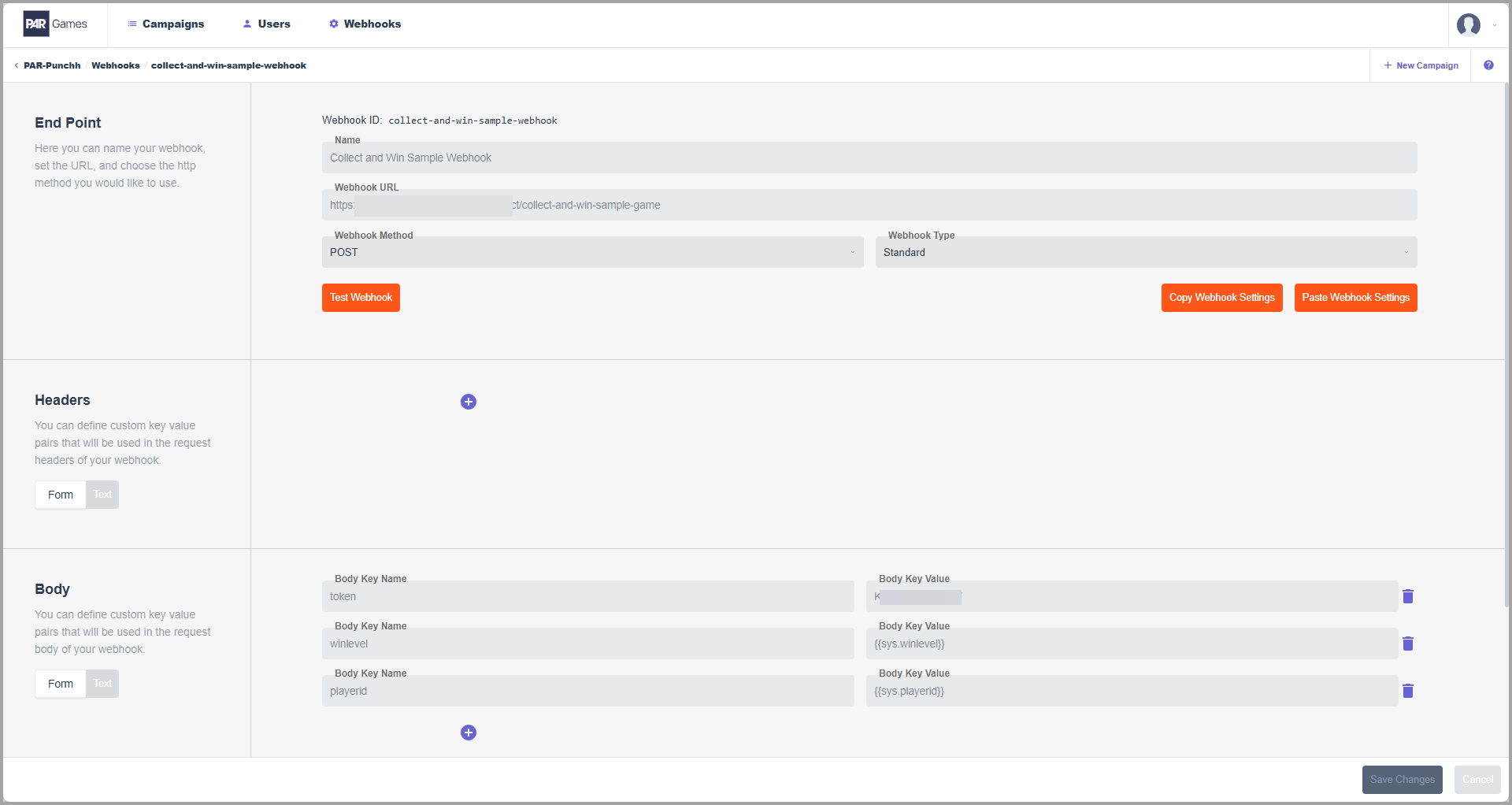Go to Webhooks breadcrumb
Image resolution: width=1512 pixels, height=805 pixels.
[116, 65]
